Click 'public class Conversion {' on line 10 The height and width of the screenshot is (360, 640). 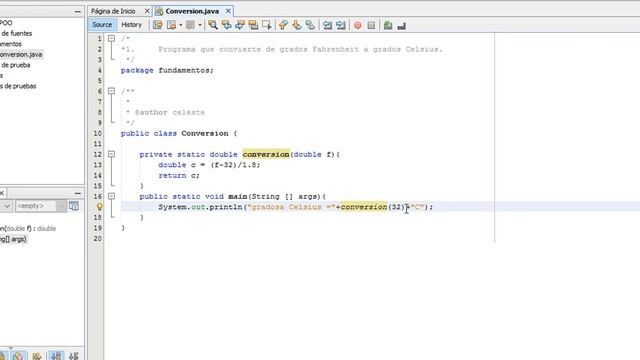pos(179,133)
